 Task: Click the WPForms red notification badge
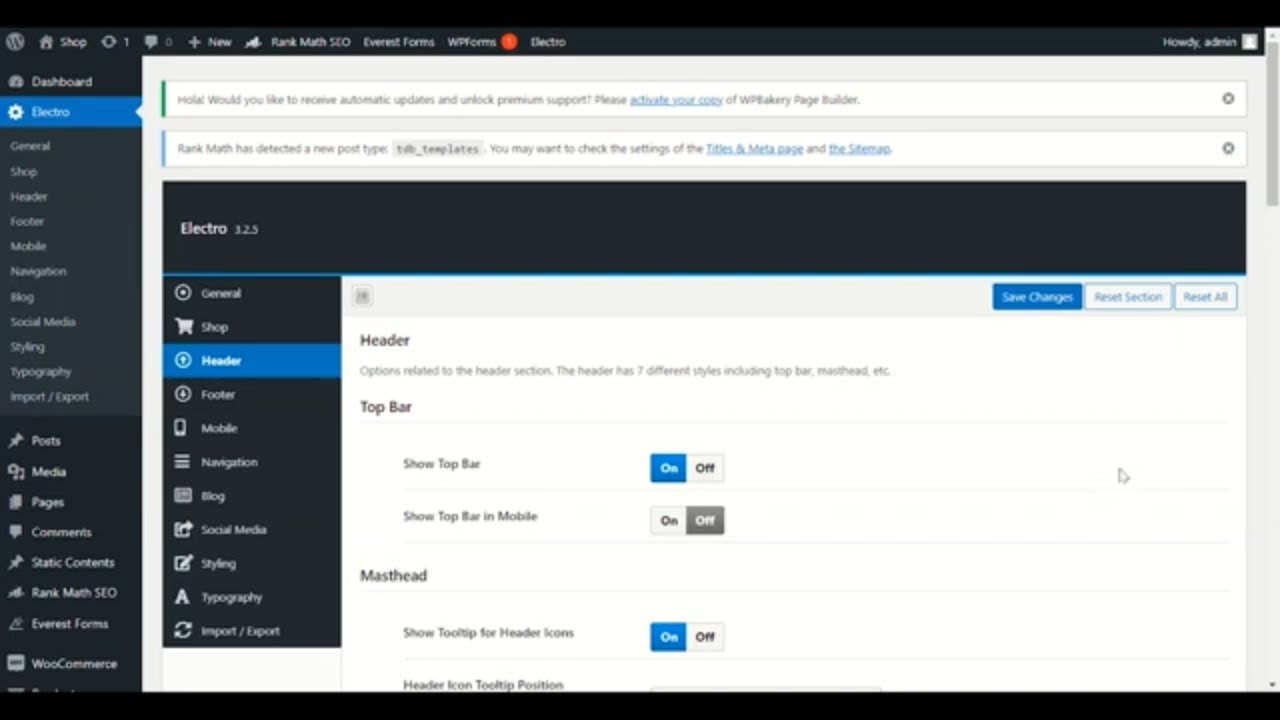click(x=509, y=42)
